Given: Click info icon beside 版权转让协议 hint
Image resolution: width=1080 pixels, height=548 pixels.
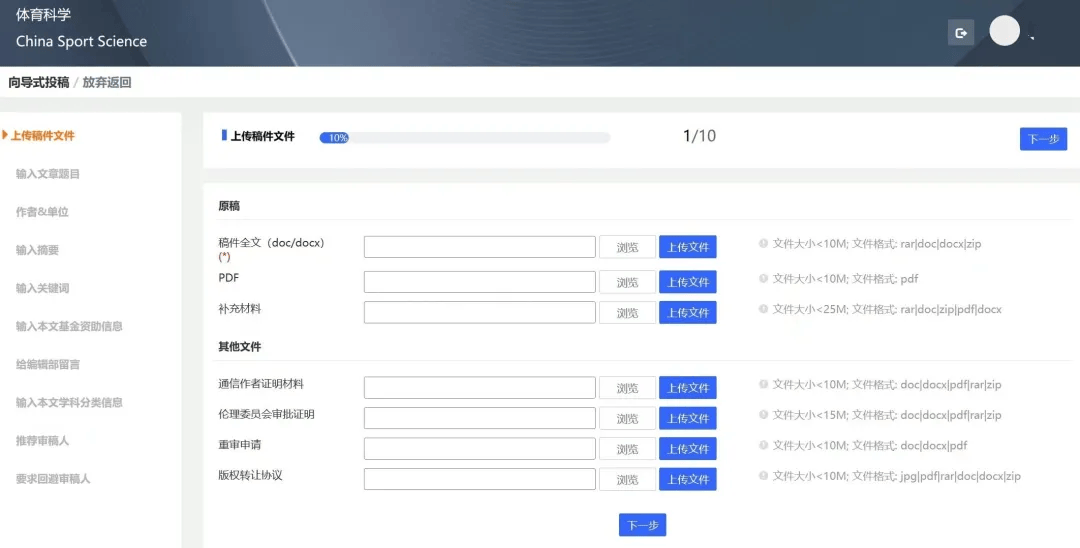Looking at the screenshot, I should (x=763, y=476).
